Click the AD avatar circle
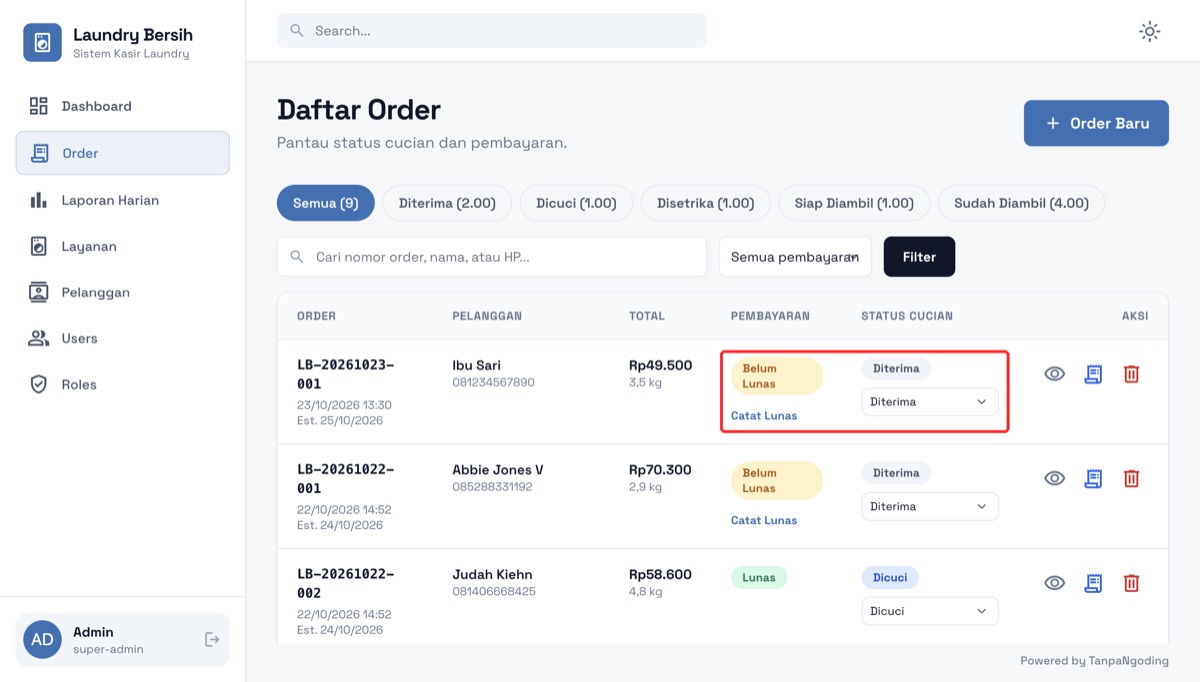Image resolution: width=1200 pixels, height=682 pixels. tap(42, 639)
